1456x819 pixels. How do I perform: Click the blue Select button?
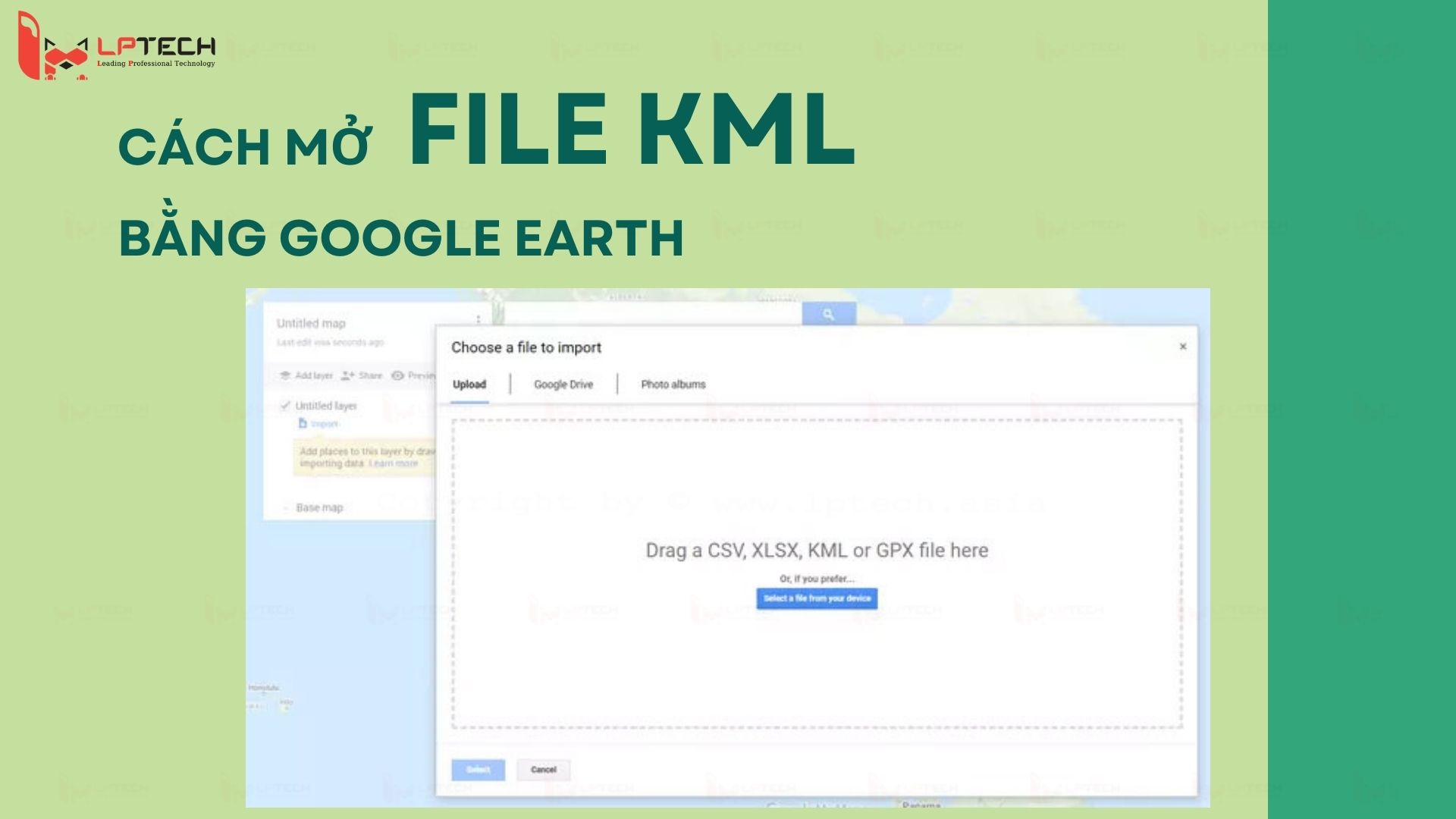click(x=478, y=770)
